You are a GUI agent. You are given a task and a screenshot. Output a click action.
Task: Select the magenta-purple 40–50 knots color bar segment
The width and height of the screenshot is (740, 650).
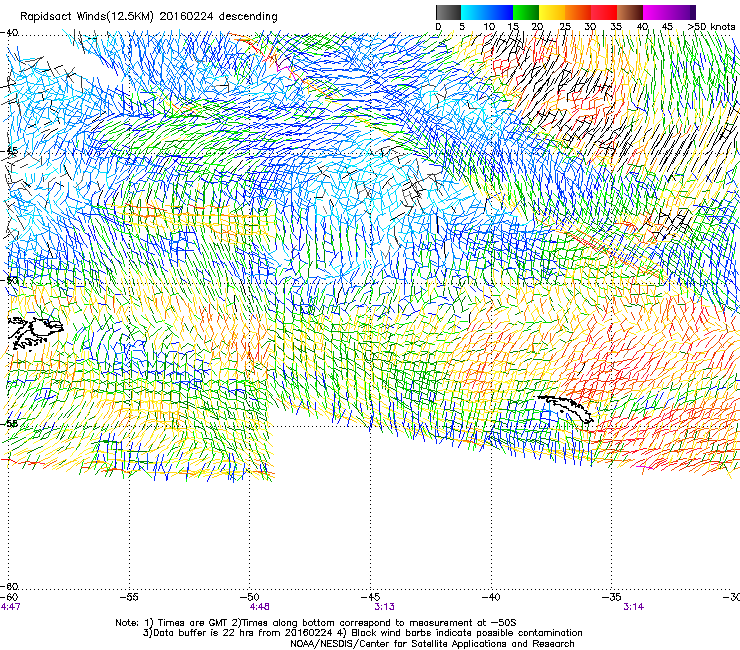[x=669, y=12]
